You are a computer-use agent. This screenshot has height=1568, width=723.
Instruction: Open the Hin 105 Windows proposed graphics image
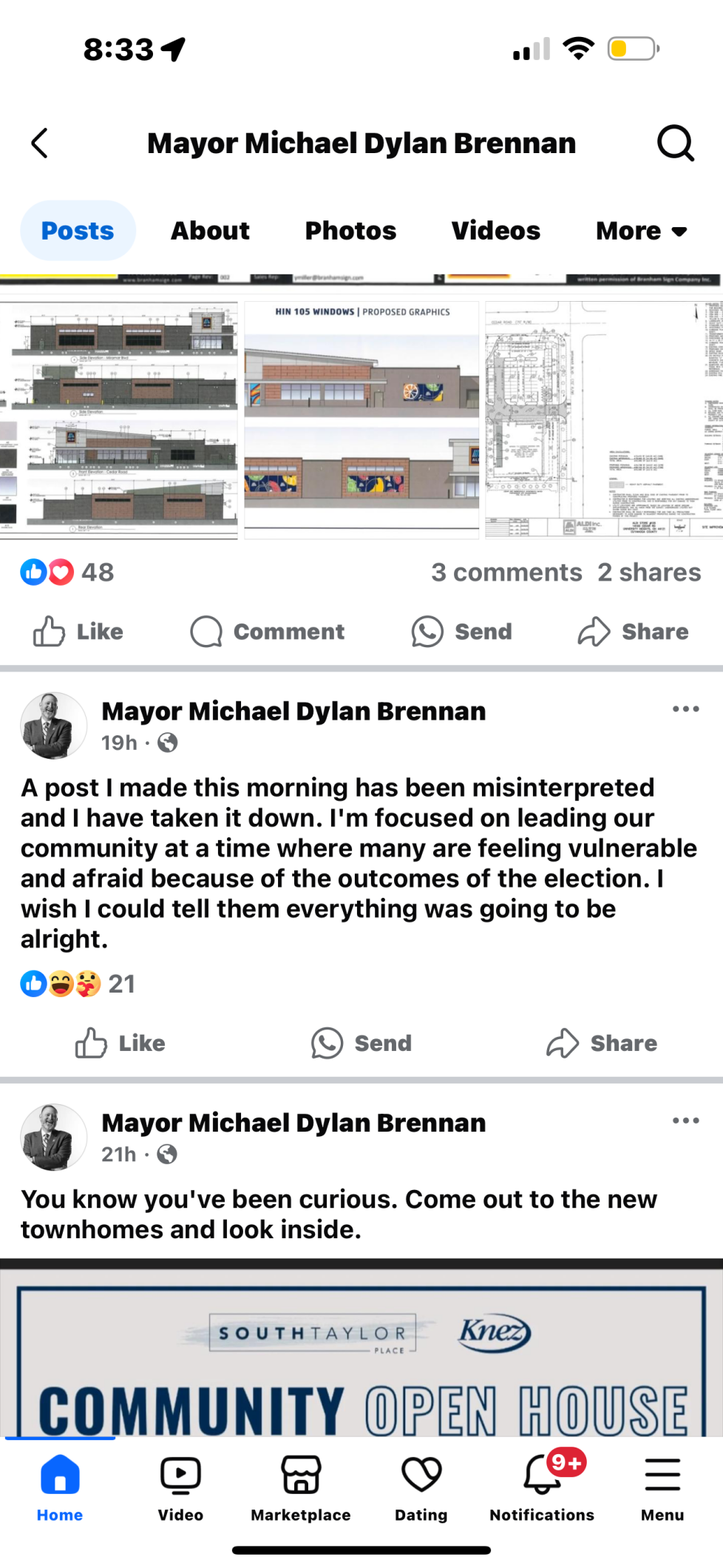[x=361, y=419]
